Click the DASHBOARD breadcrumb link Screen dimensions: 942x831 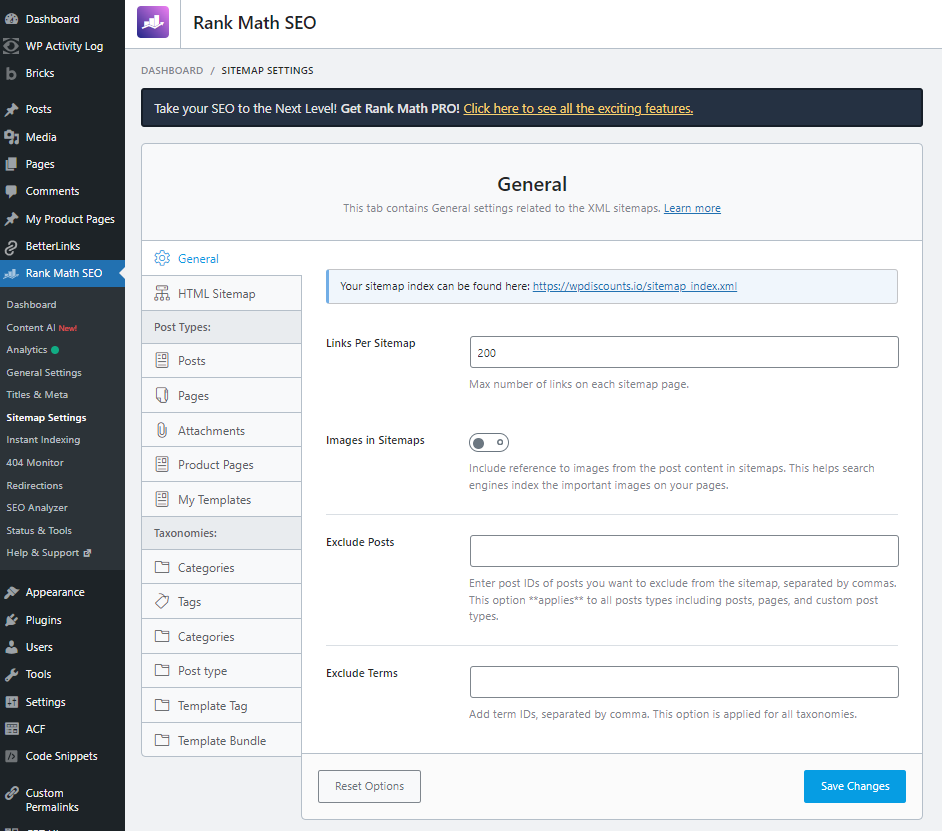click(172, 70)
